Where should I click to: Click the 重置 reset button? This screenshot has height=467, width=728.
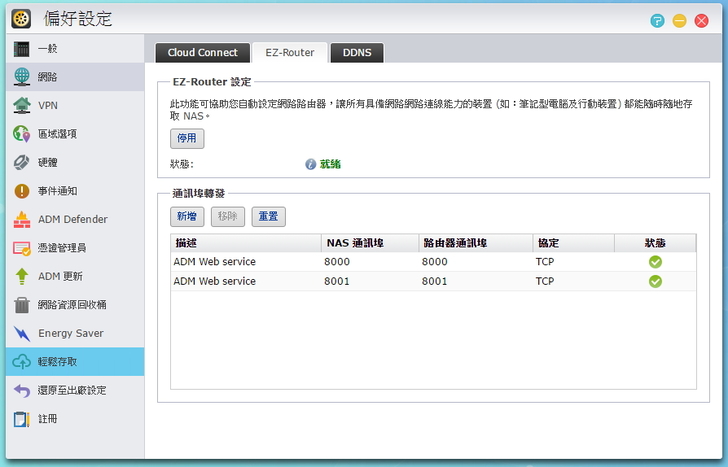[x=268, y=216]
